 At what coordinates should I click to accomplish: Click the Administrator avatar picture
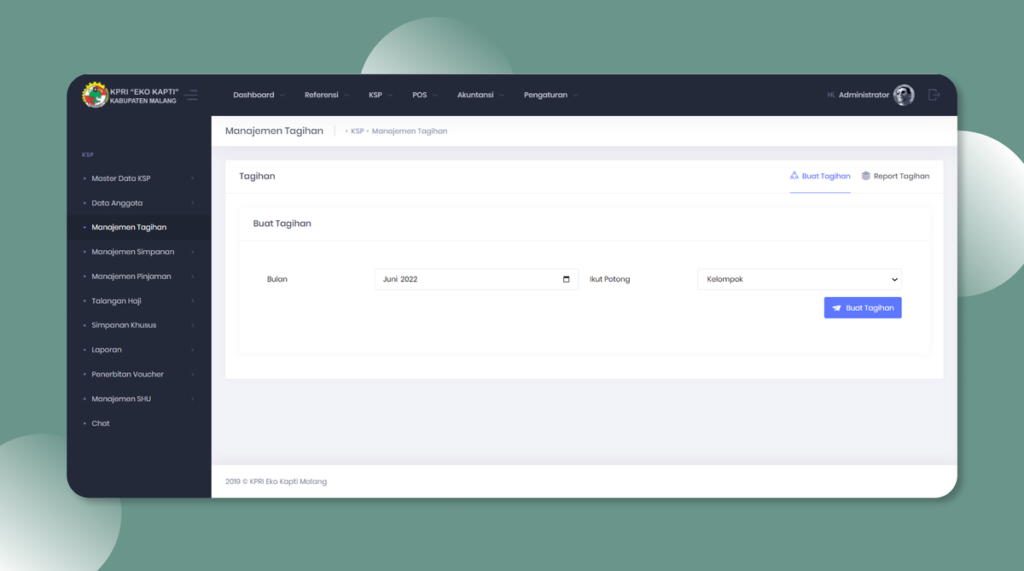point(904,95)
